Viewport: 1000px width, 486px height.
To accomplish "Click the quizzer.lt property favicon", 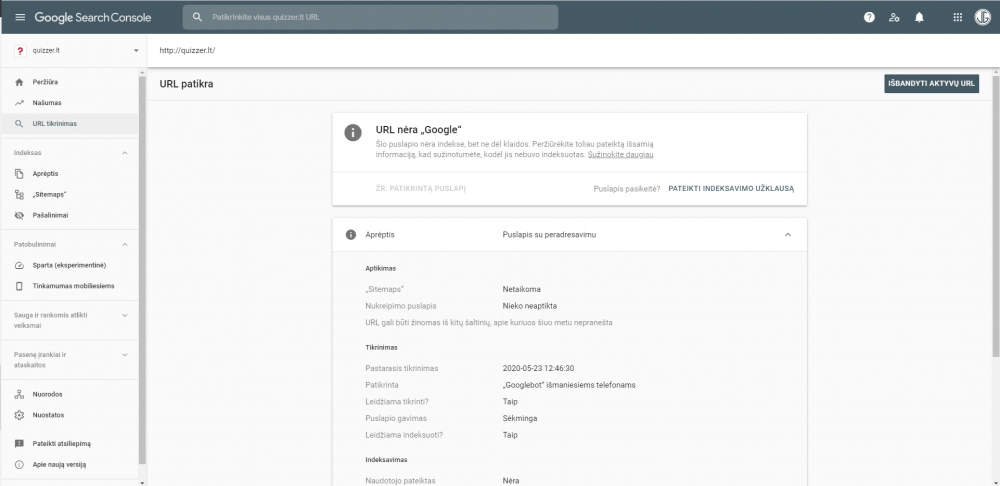I will (x=20, y=51).
